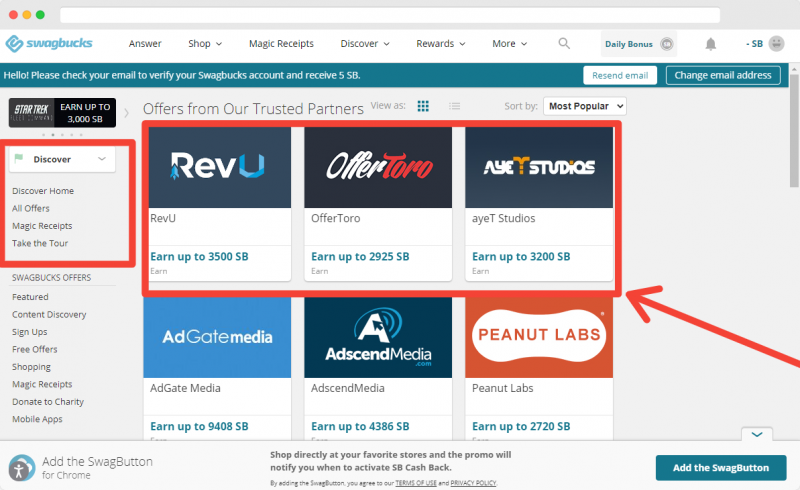Go to Discover Home
The width and height of the screenshot is (800, 490).
[43, 191]
